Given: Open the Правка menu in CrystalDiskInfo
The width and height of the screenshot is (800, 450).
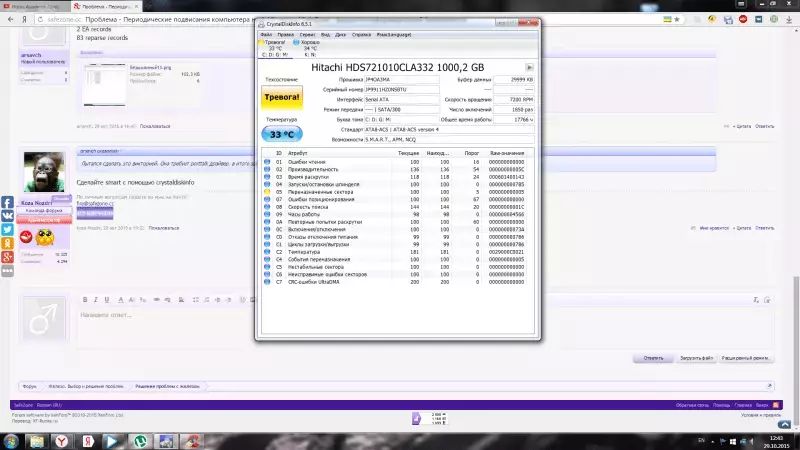Looking at the screenshot, I should tap(285, 35).
